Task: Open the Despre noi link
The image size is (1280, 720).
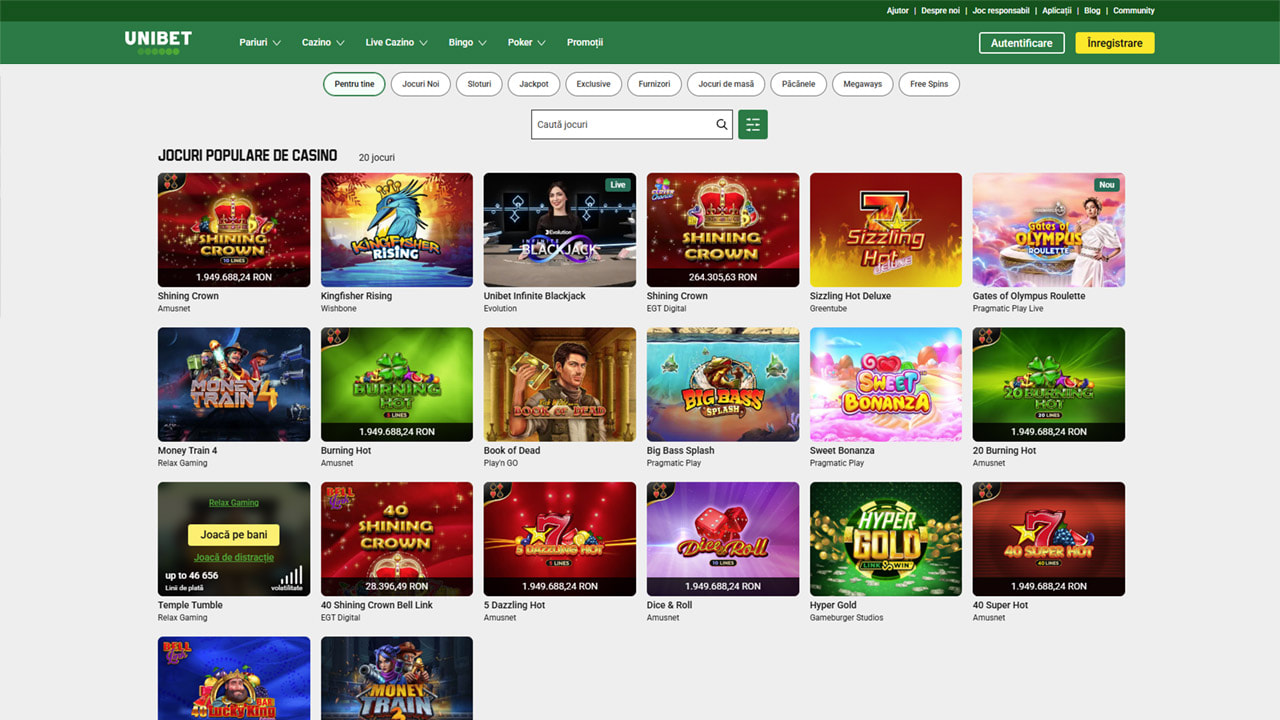Action: click(940, 11)
